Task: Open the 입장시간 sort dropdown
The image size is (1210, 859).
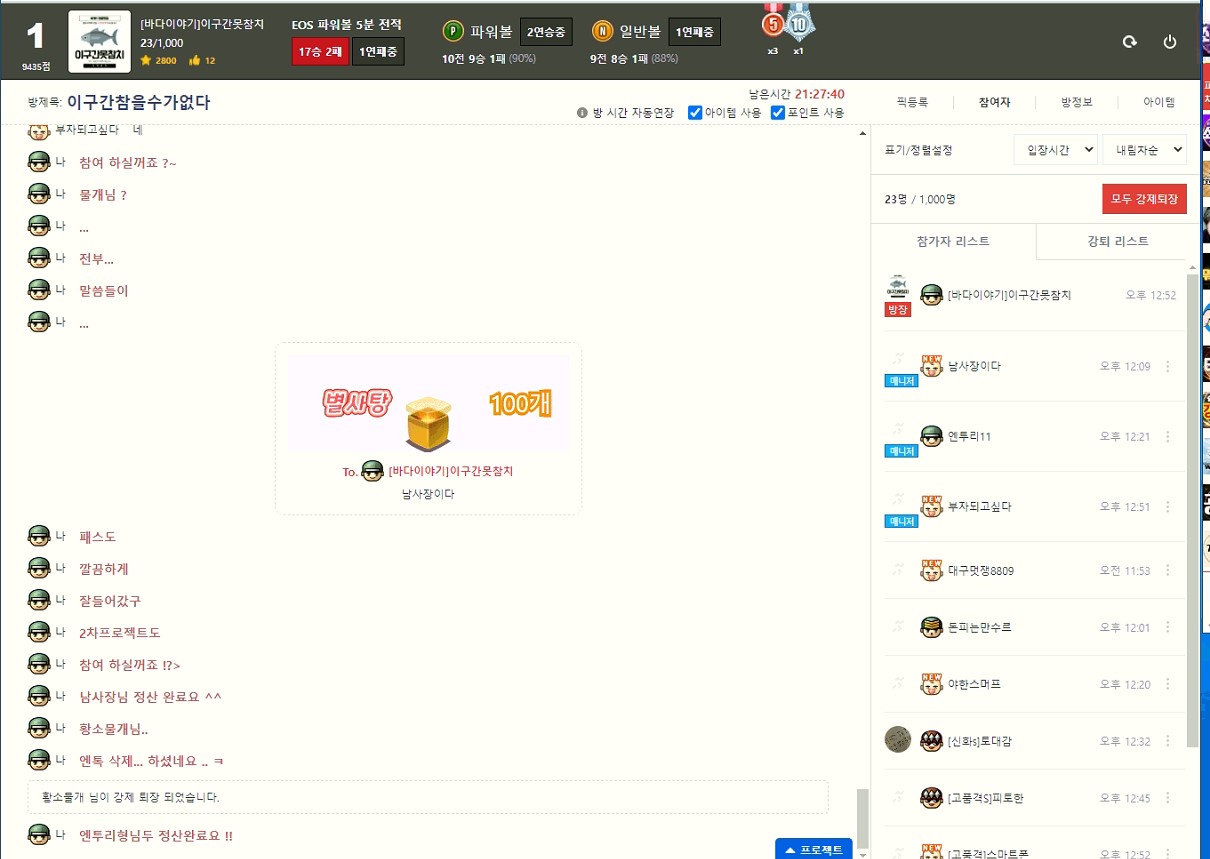Action: pos(1055,149)
